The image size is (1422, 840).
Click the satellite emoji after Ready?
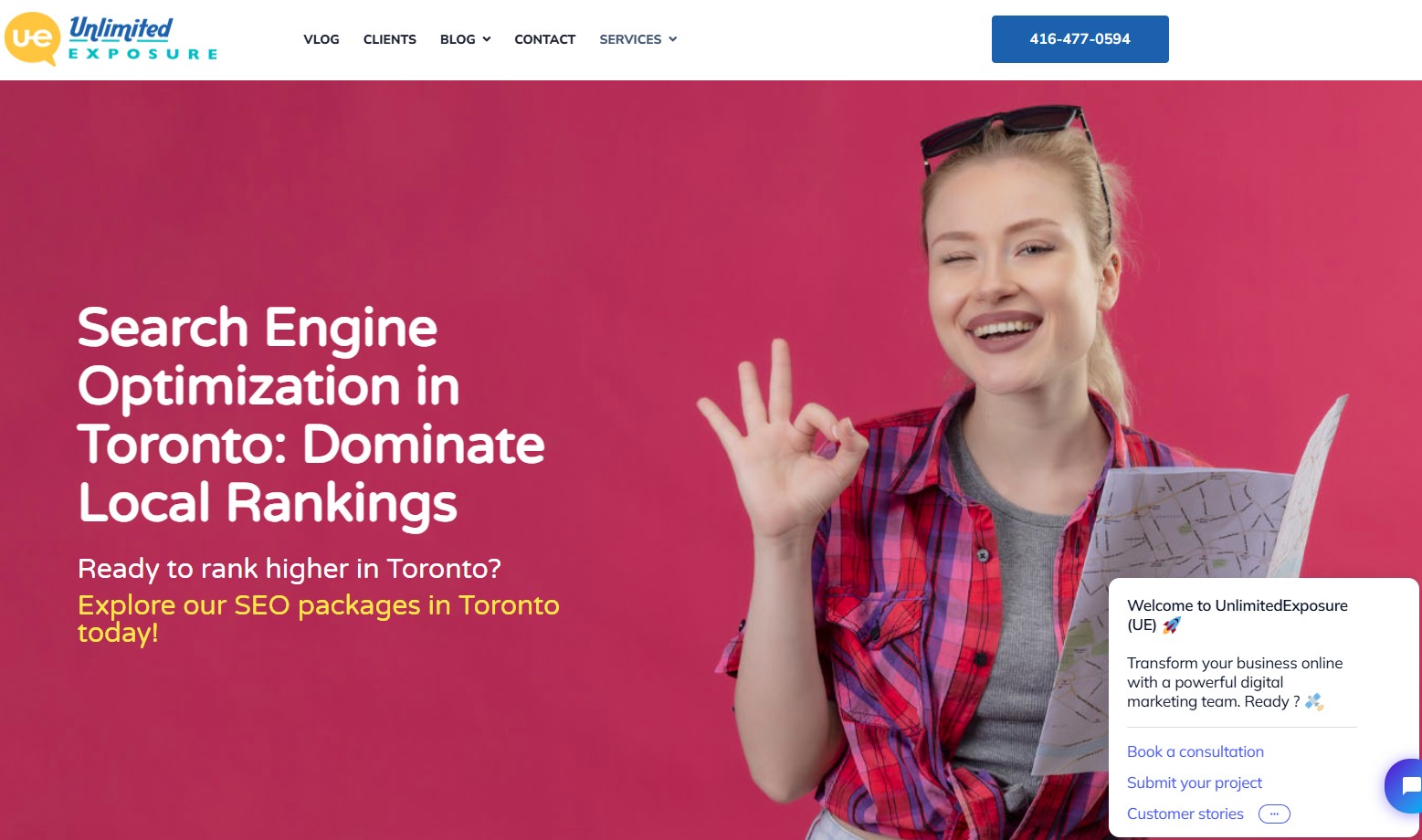point(1314,701)
